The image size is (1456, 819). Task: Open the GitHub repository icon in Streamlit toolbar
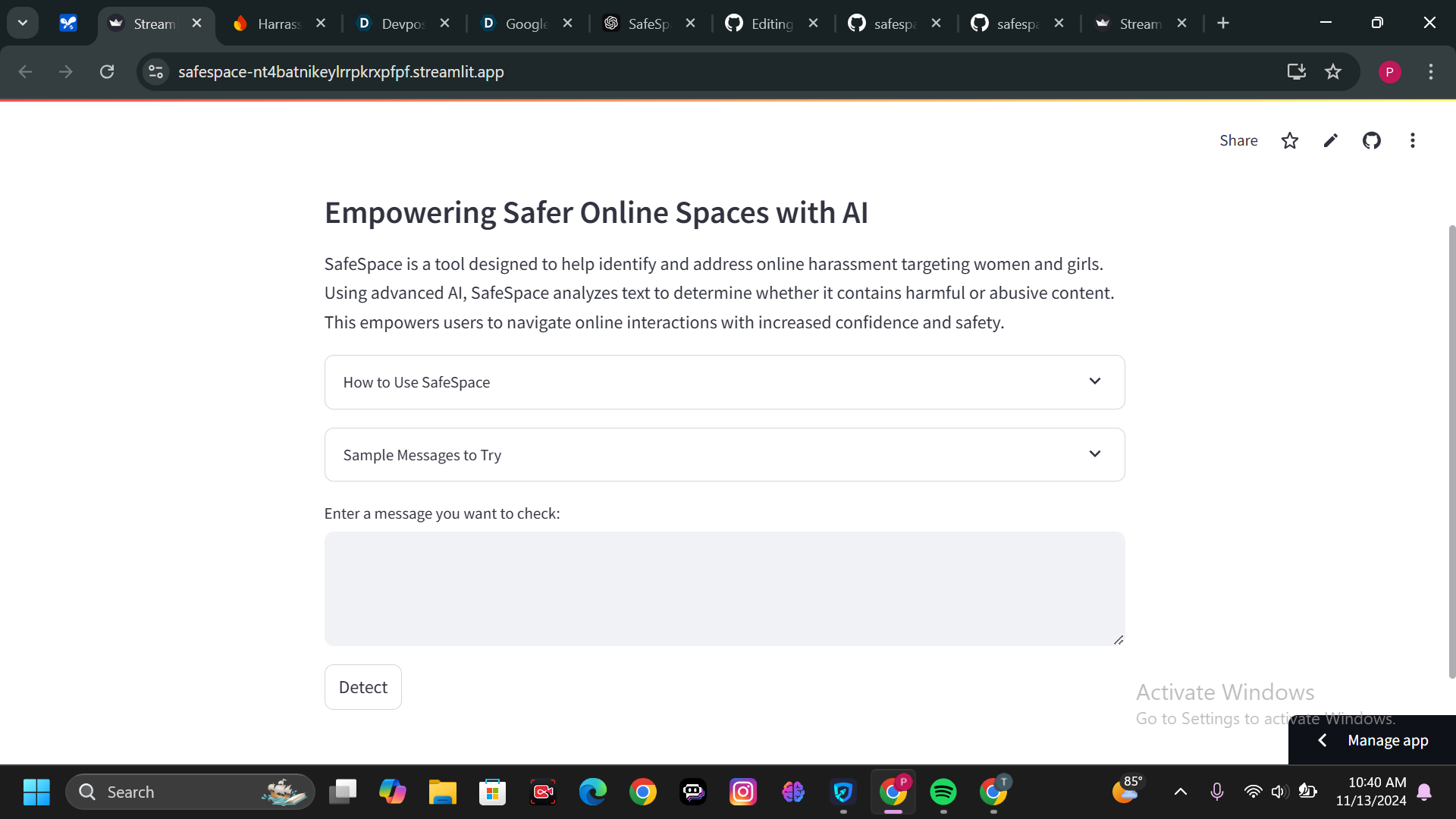coord(1371,140)
